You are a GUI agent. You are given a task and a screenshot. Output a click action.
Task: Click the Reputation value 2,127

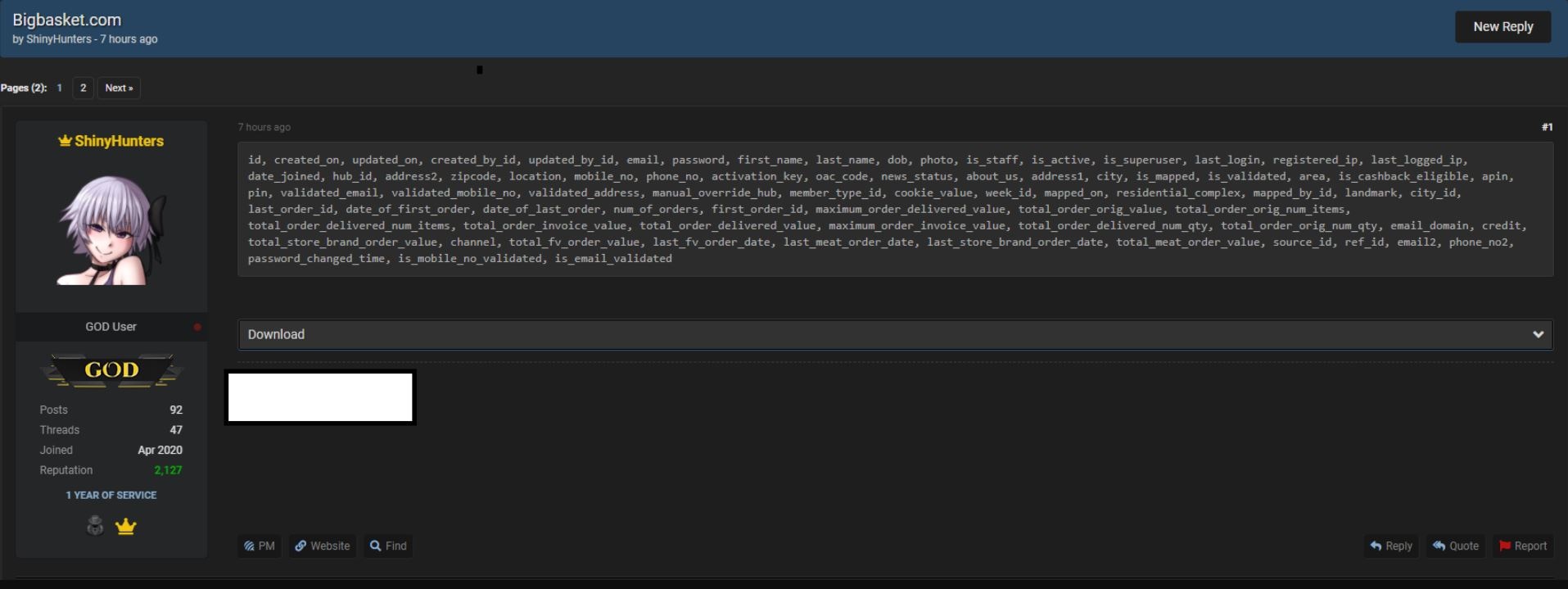coord(168,470)
